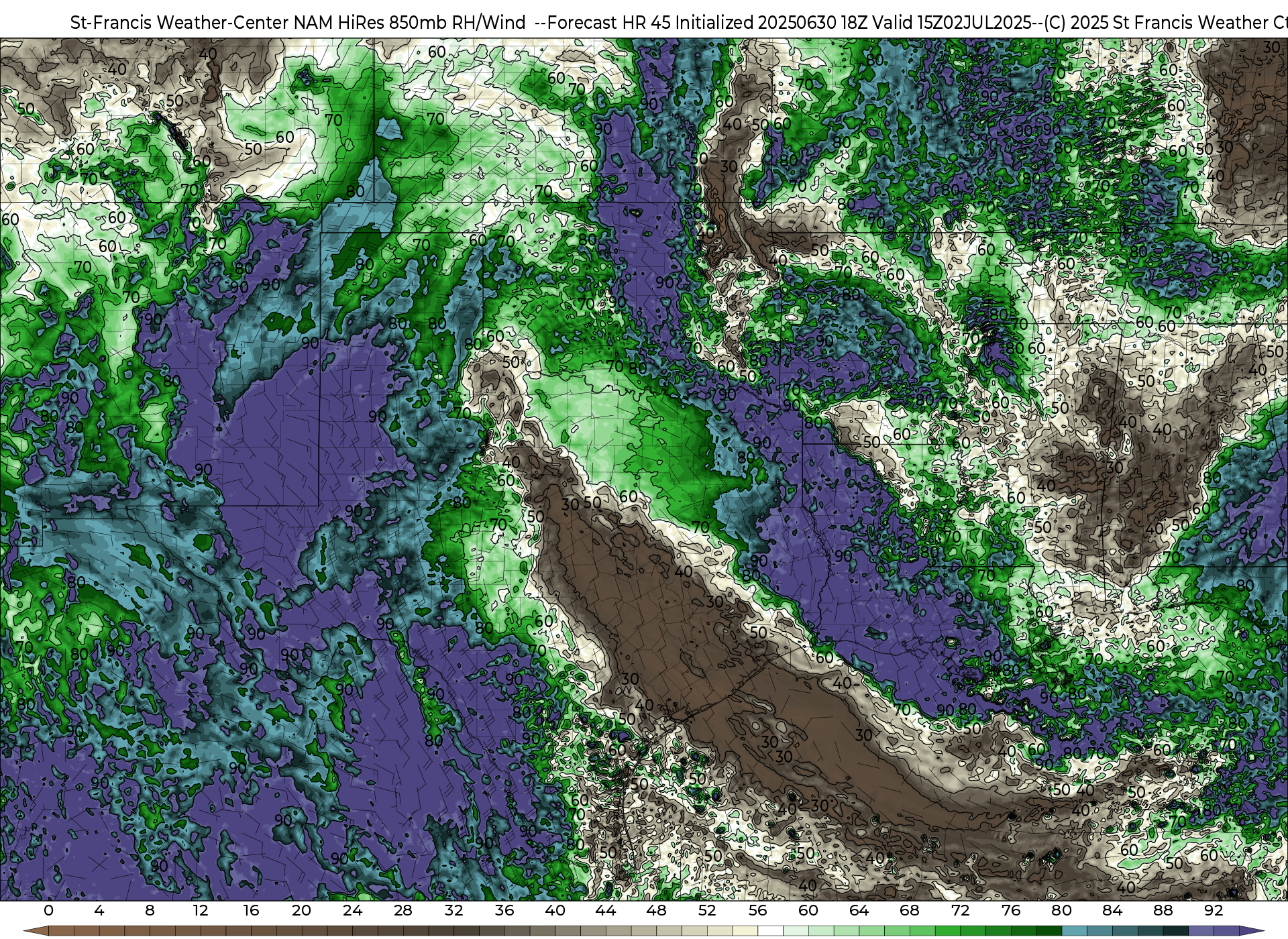Image resolution: width=1288 pixels, height=939 pixels.
Task: Click the "68" label on the legend scale
Action: point(909,911)
